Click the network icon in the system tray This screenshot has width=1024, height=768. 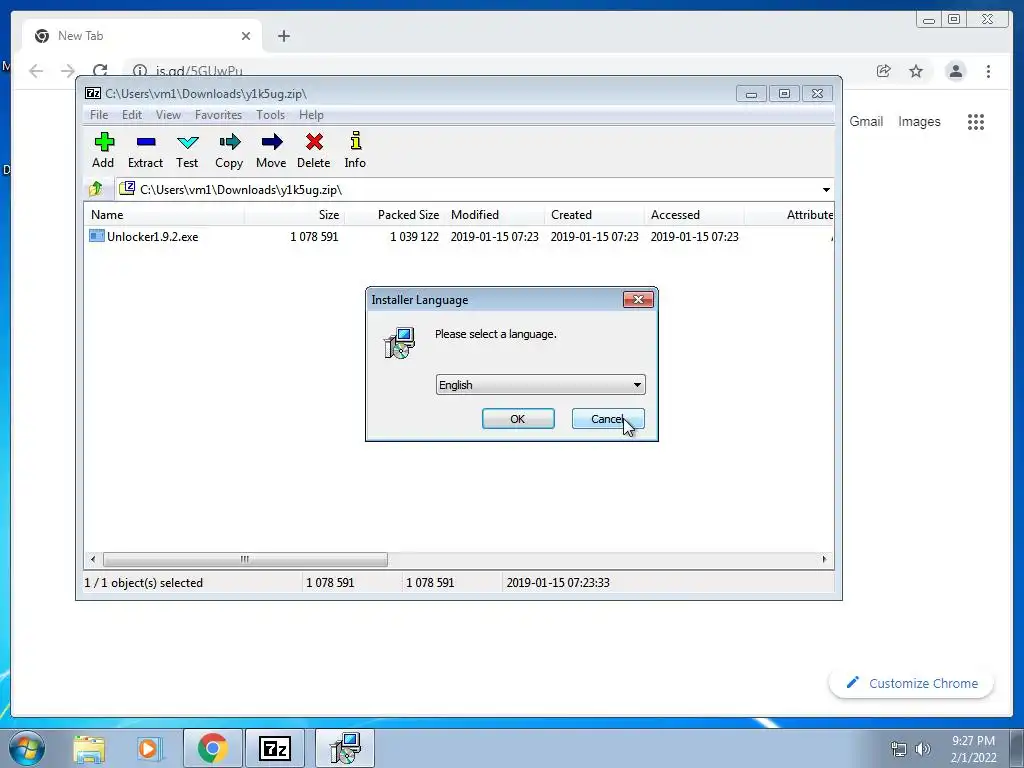point(899,749)
